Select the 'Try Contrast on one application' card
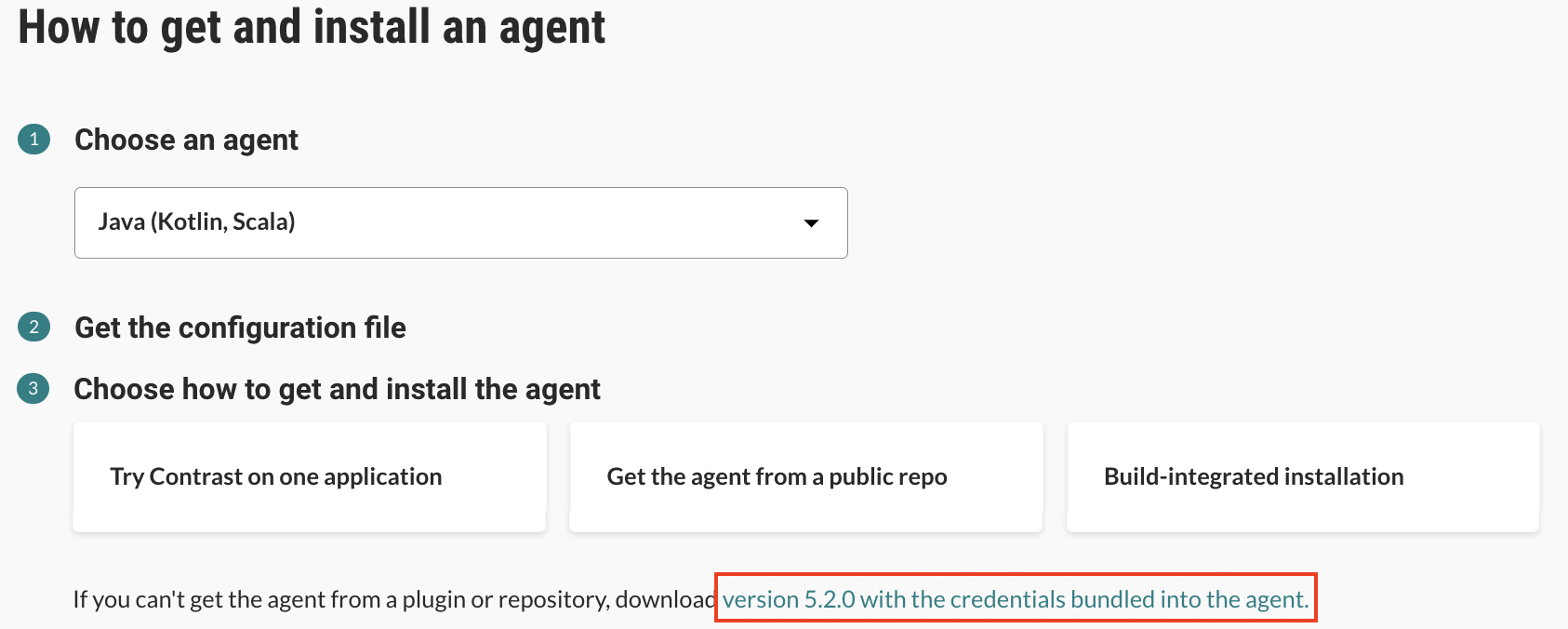 tap(310, 477)
